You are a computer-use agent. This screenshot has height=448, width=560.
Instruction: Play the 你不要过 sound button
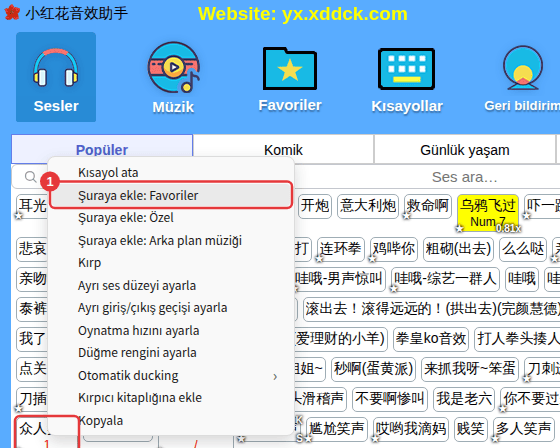coord(530,399)
